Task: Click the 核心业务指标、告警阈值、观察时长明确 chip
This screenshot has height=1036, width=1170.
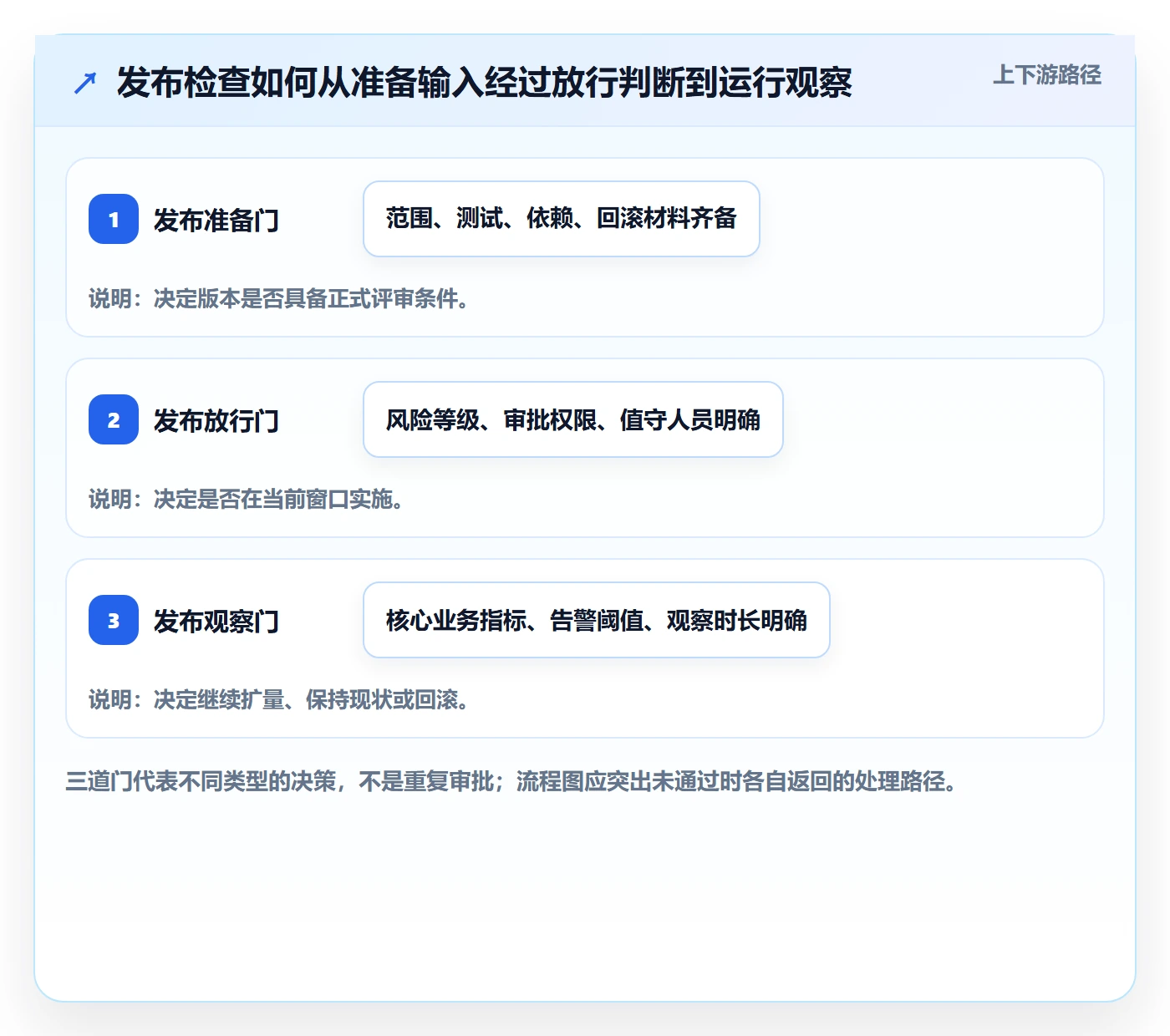Action: pyautogui.click(x=597, y=620)
